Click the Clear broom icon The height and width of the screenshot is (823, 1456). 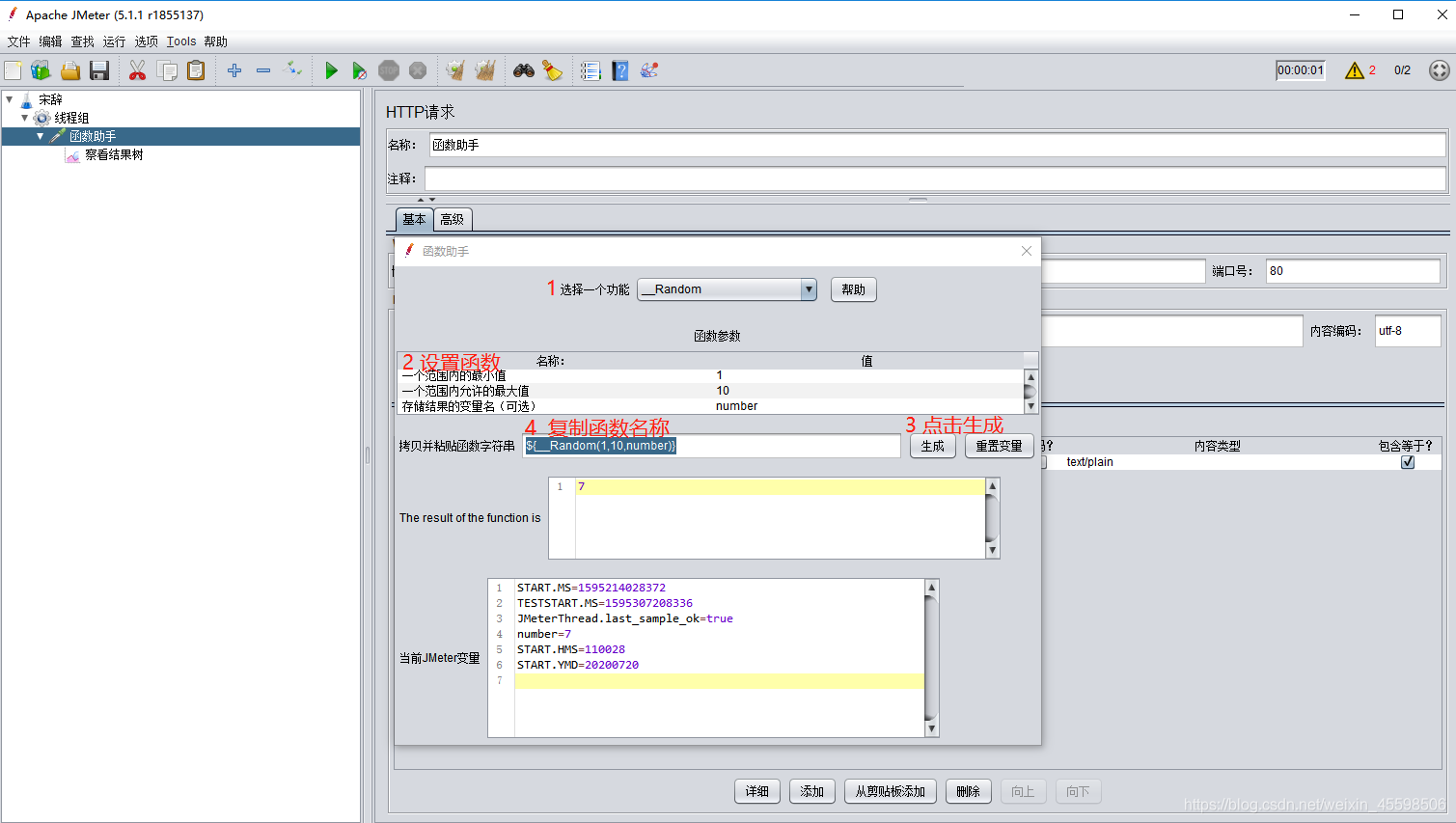click(455, 70)
